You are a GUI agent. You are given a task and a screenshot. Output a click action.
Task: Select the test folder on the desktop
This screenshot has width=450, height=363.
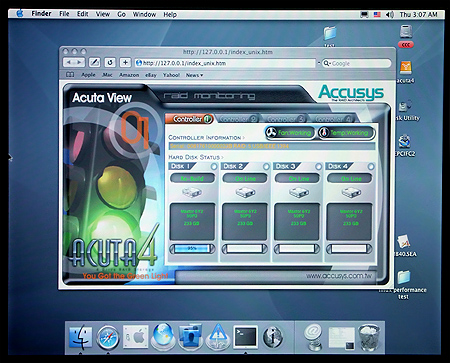[x=330, y=33]
